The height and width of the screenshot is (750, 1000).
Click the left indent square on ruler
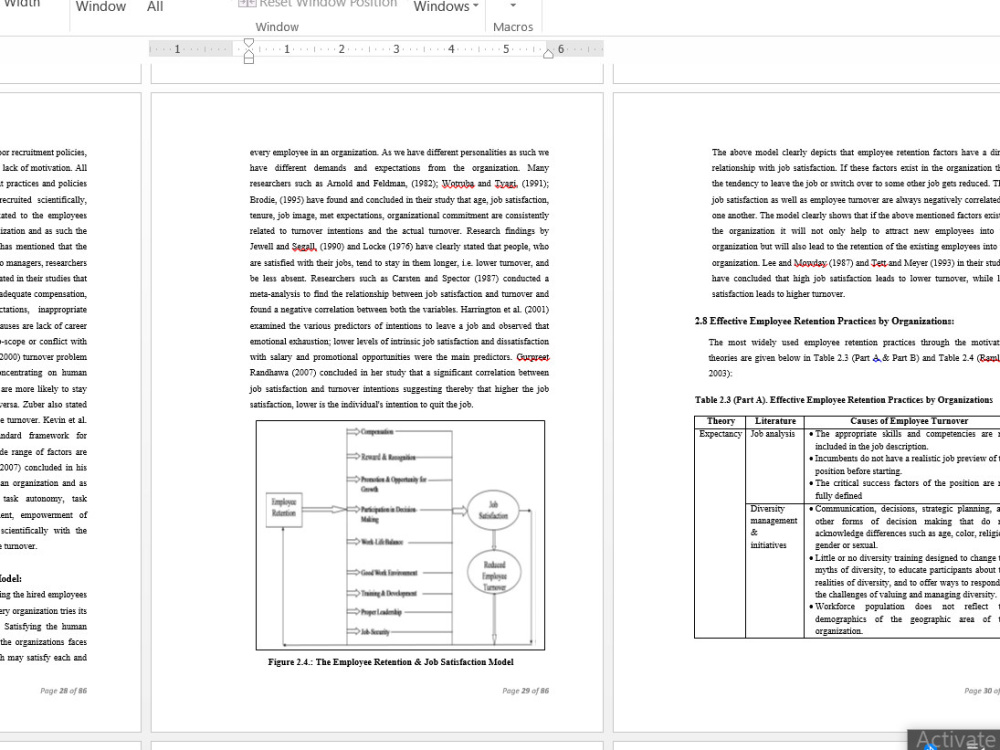click(x=249, y=60)
